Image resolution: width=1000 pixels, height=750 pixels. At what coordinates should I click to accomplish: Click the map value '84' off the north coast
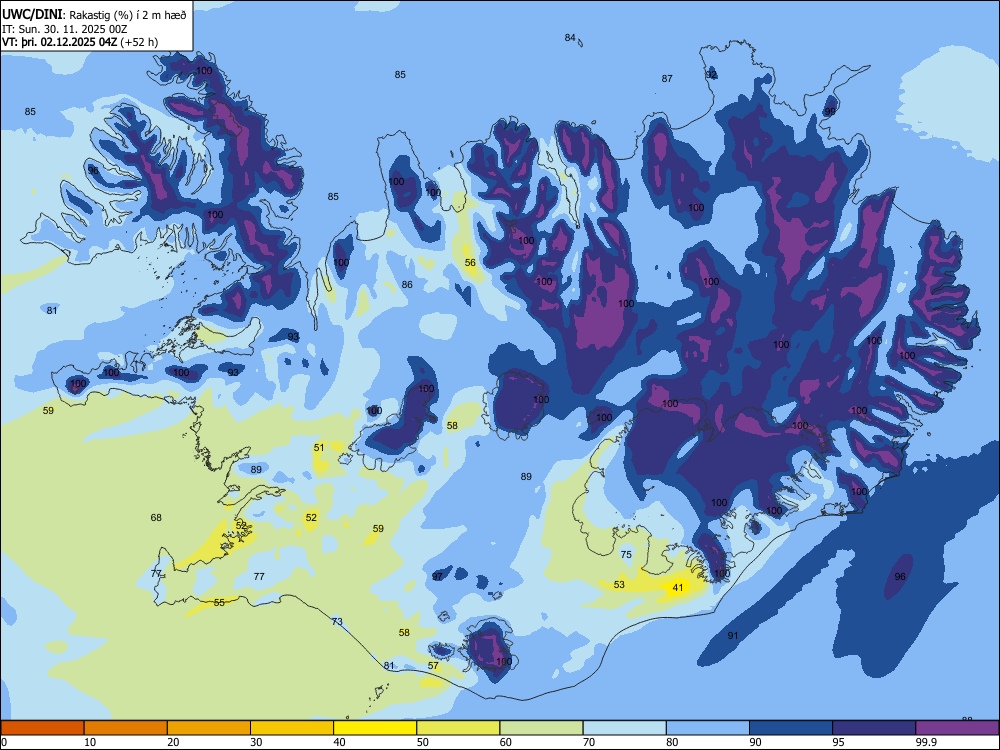pos(570,38)
